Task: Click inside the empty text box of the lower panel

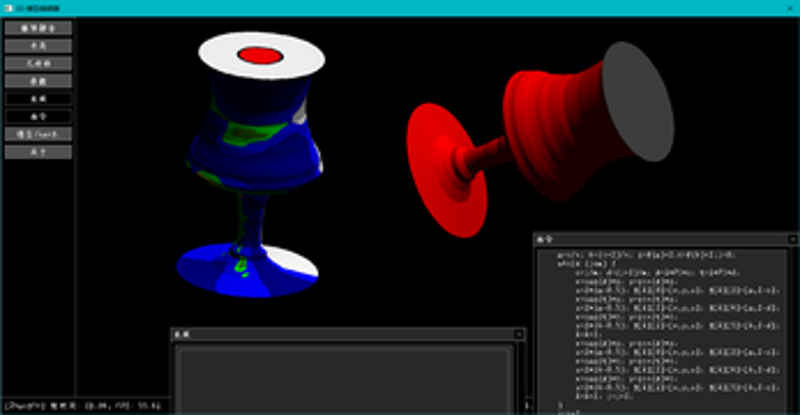Action: (344, 380)
